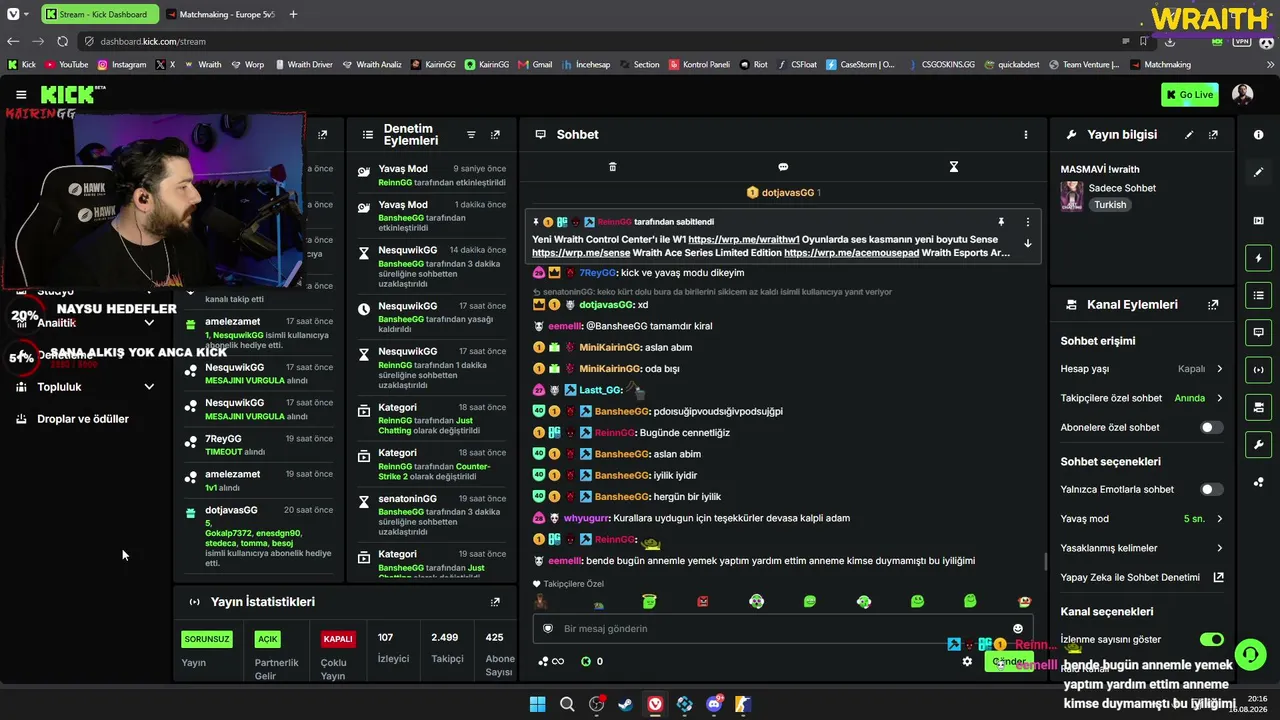The width and height of the screenshot is (1280, 720).
Task: Toggle Abonelere özel sohbet switch
Action: 1211,428
